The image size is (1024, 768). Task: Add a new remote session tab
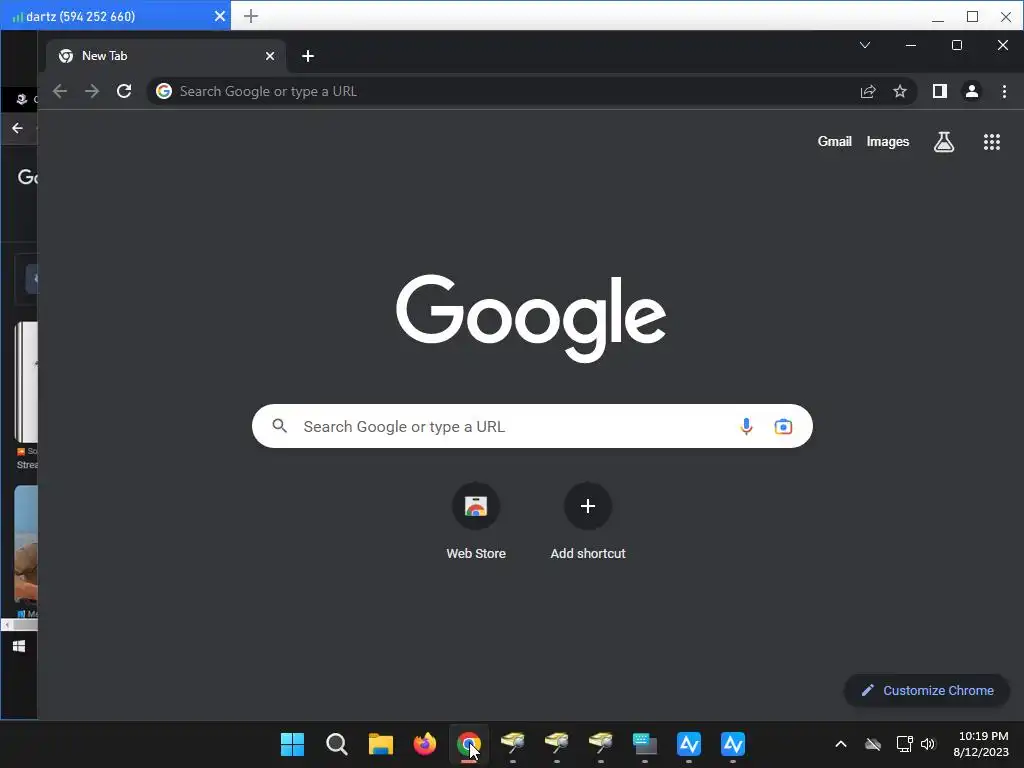(251, 16)
